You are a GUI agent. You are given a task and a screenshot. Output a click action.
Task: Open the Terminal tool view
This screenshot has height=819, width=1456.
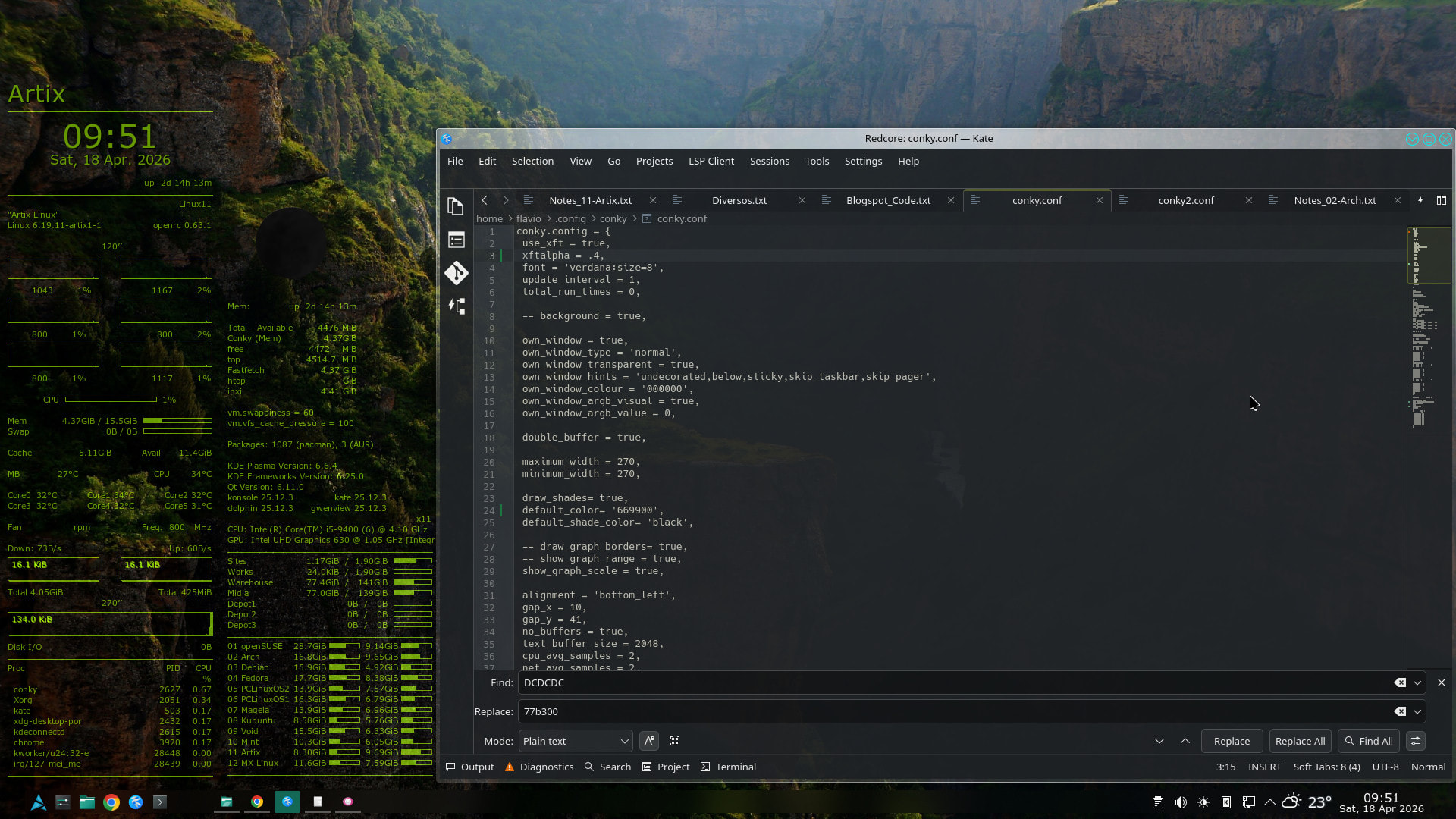point(728,767)
